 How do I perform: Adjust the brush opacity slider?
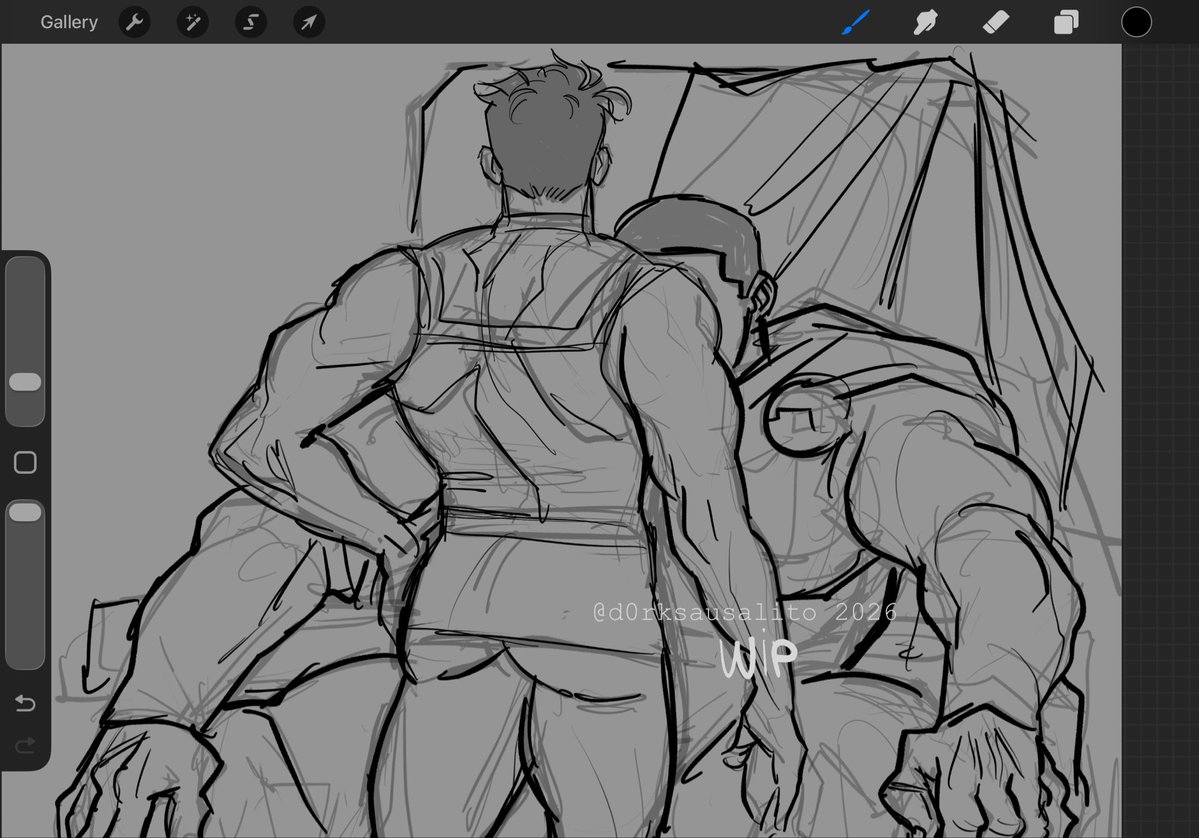(25, 511)
